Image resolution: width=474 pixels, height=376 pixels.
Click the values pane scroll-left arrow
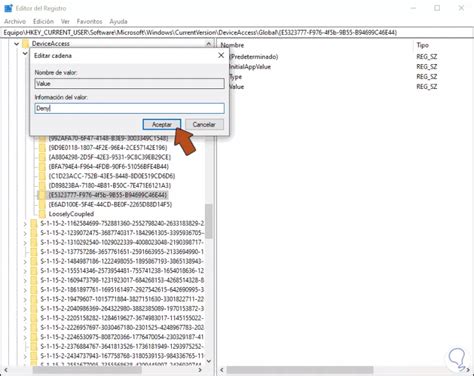tap(222, 370)
